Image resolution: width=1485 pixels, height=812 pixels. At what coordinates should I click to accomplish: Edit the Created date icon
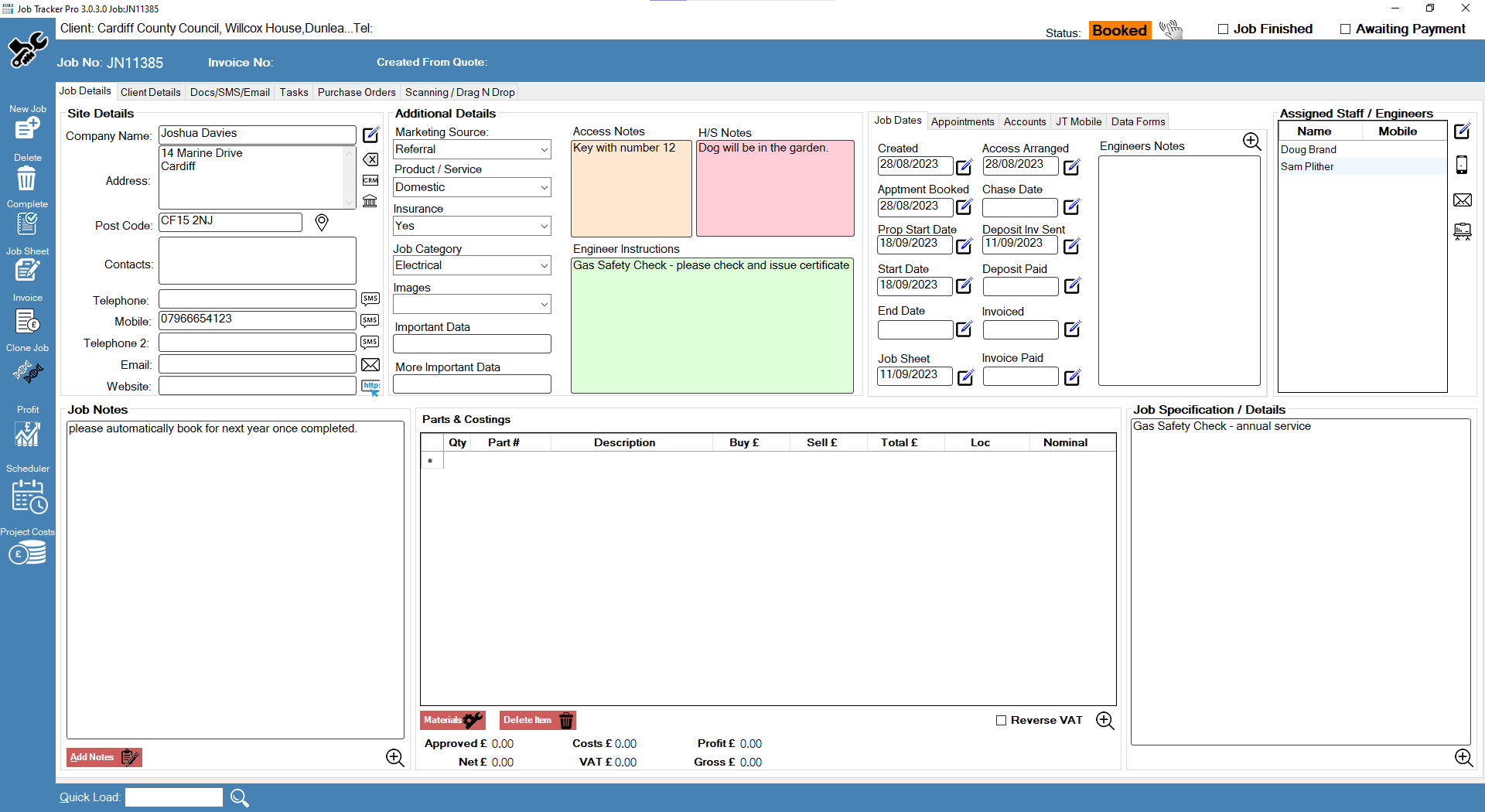point(964,166)
